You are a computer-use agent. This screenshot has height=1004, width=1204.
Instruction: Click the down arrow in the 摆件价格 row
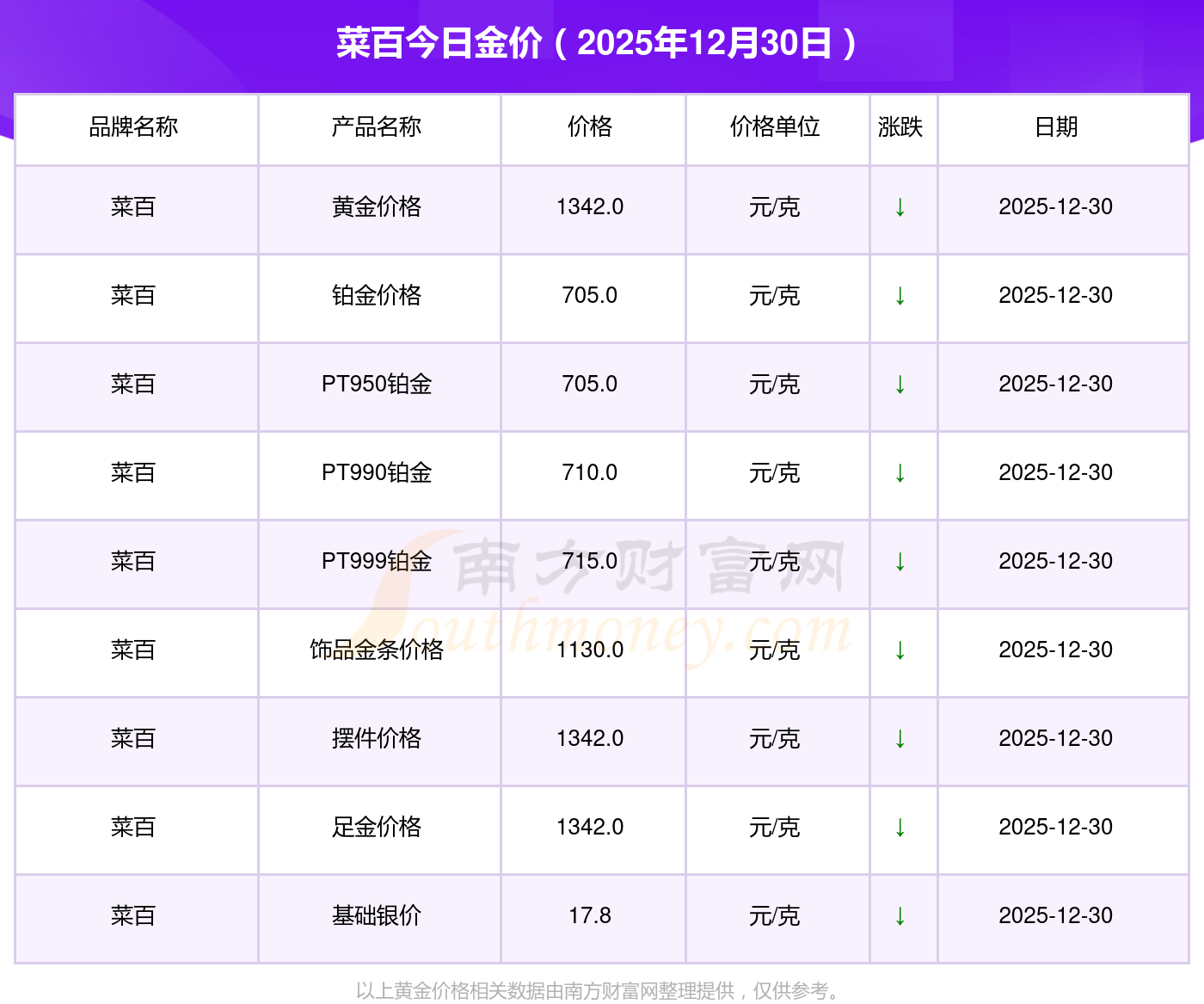click(900, 739)
